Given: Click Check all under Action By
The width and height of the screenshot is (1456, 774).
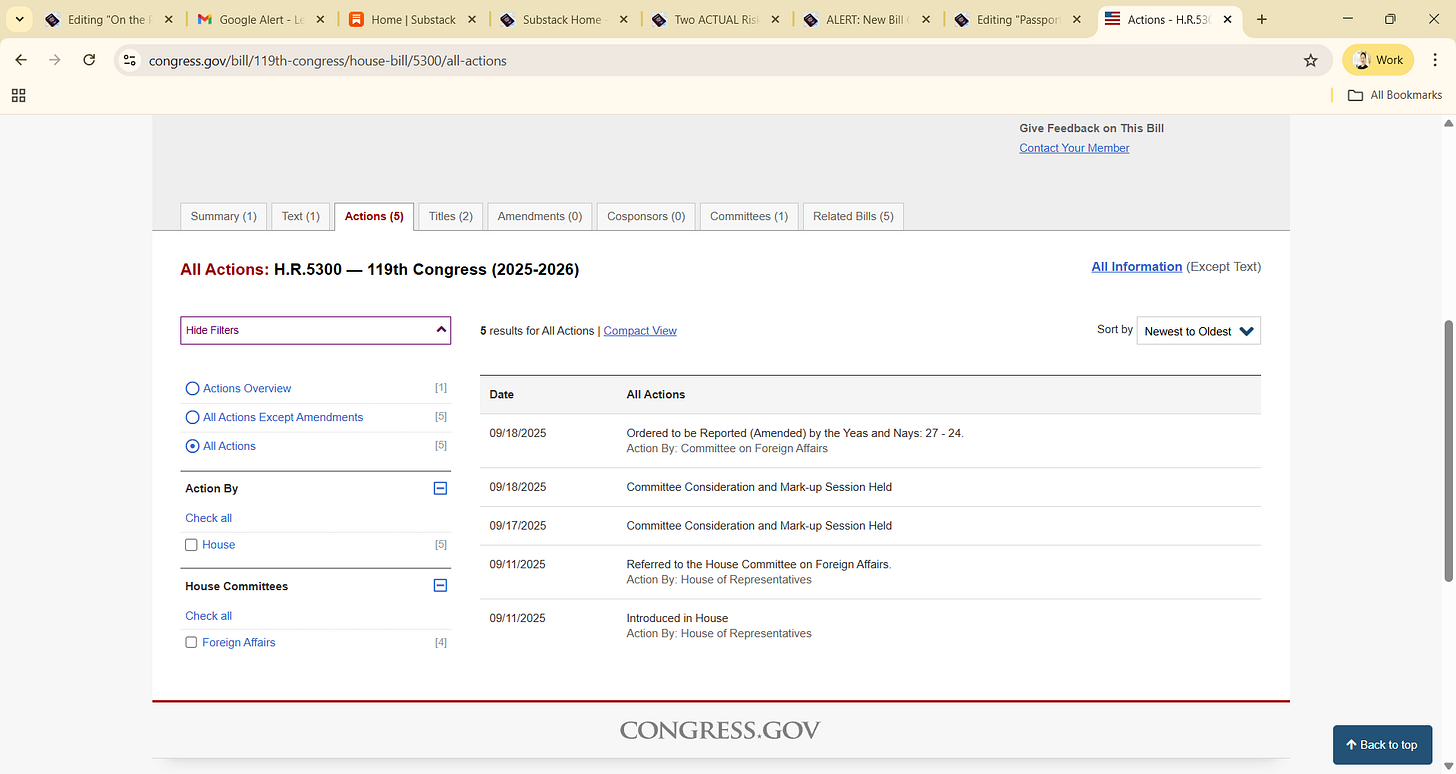Looking at the screenshot, I should pyautogui.click(x=208, y=518).
